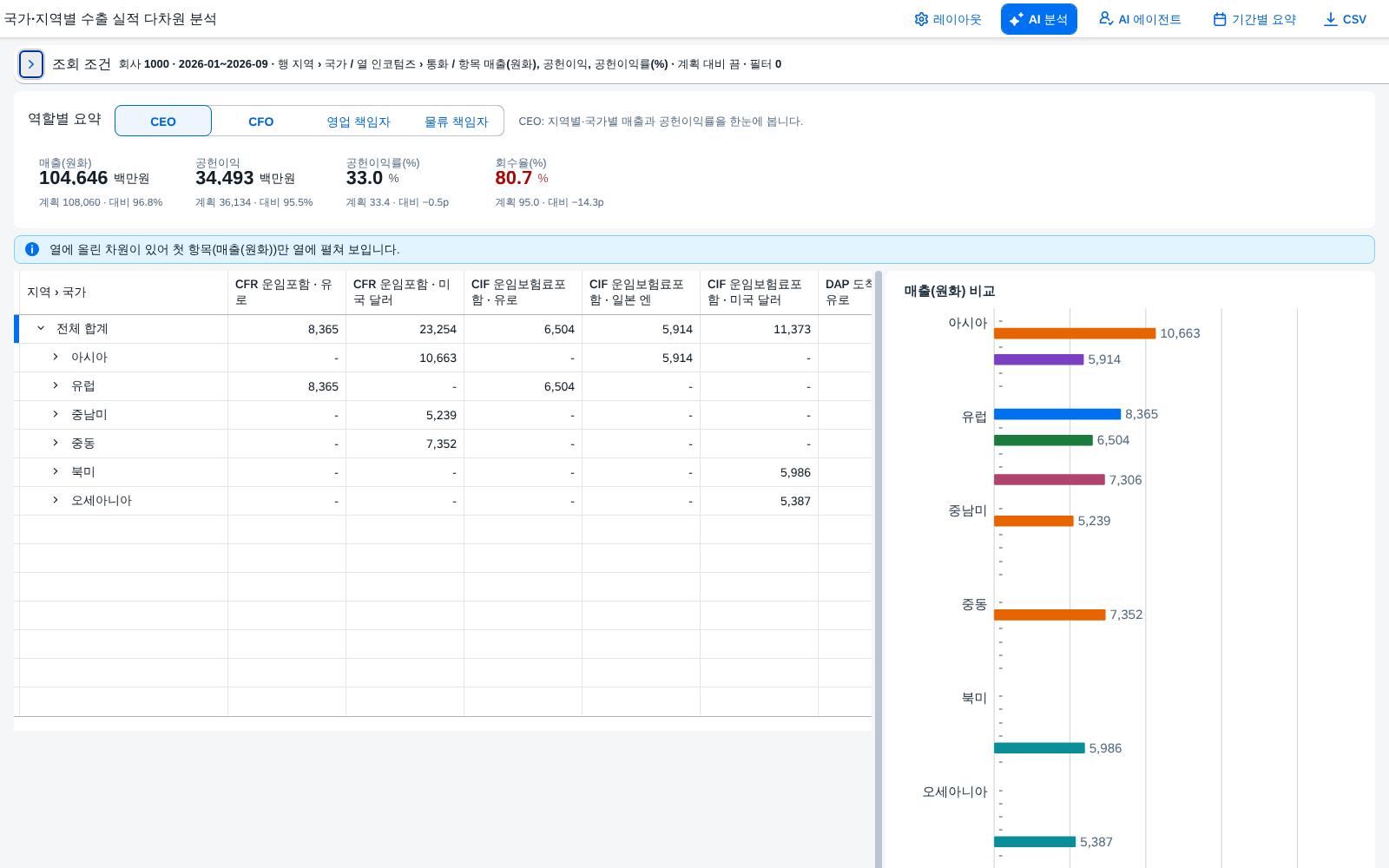1389x868 pixels.
Task: Click the download icon beside CSV
Action: point(1331,19)
